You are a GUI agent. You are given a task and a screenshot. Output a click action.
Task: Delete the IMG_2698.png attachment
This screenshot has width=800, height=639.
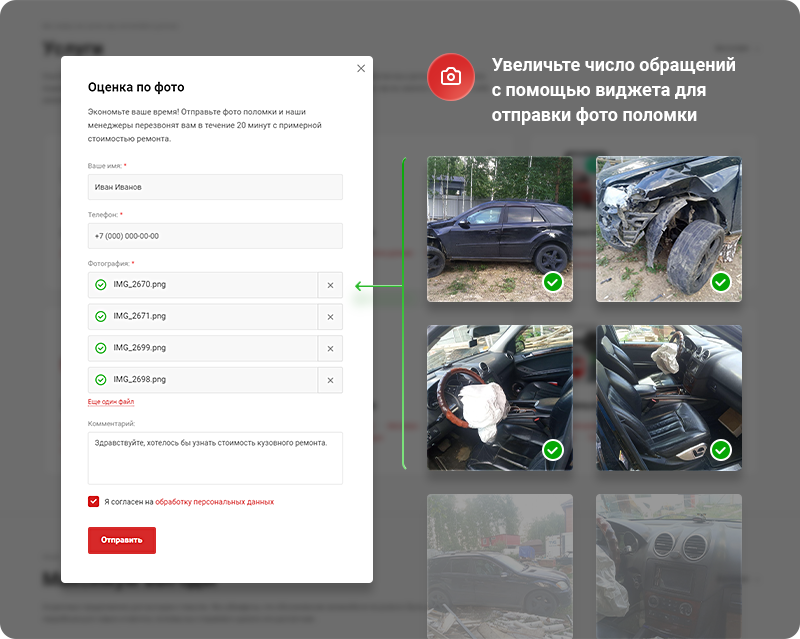pos(330,380)
